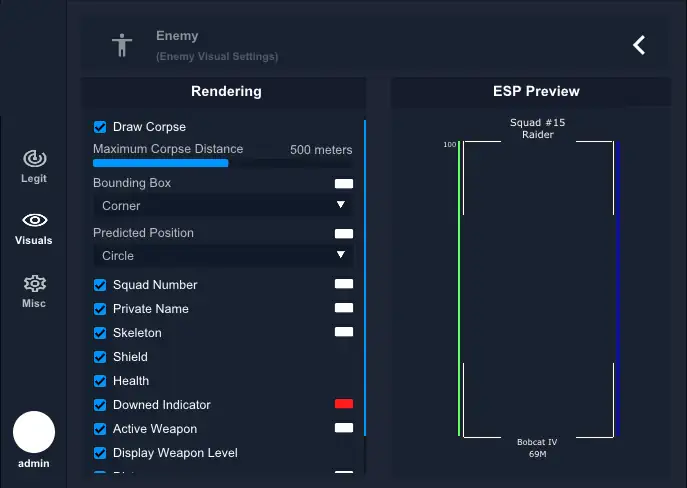Disable the Downed Indicator checkbox

tap(100, 405)
